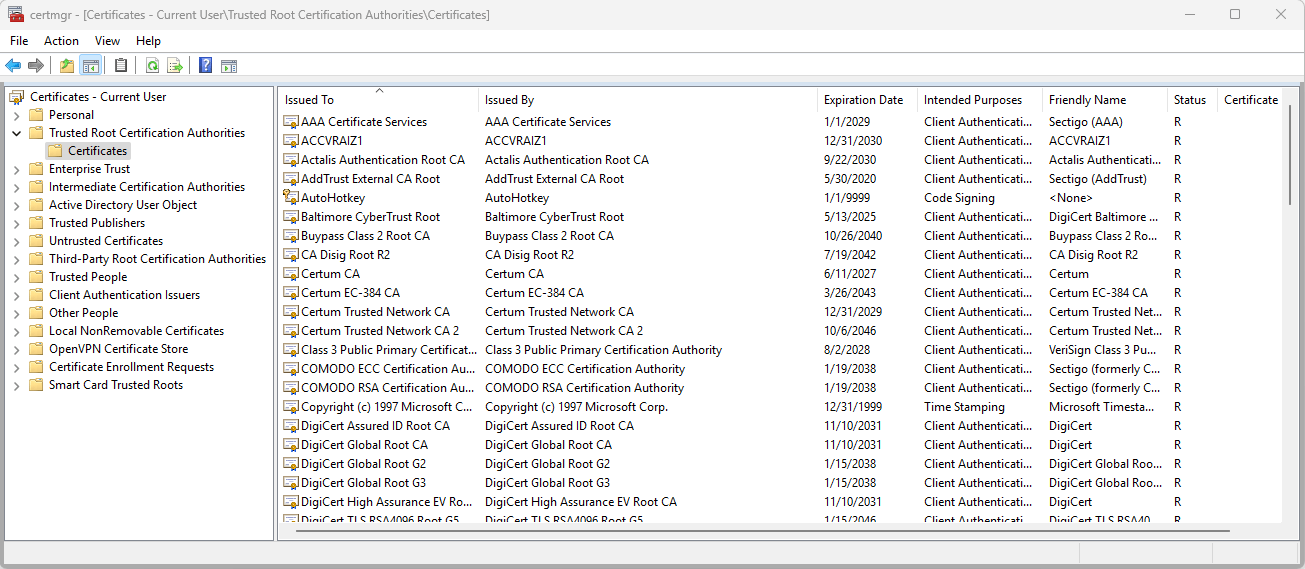Image resolution: width=1305 pixels, height=569 pixels.
Task: Click the AAA Certificate Services certificate icon
Action: pyautogui.click(x=291, y=122)
